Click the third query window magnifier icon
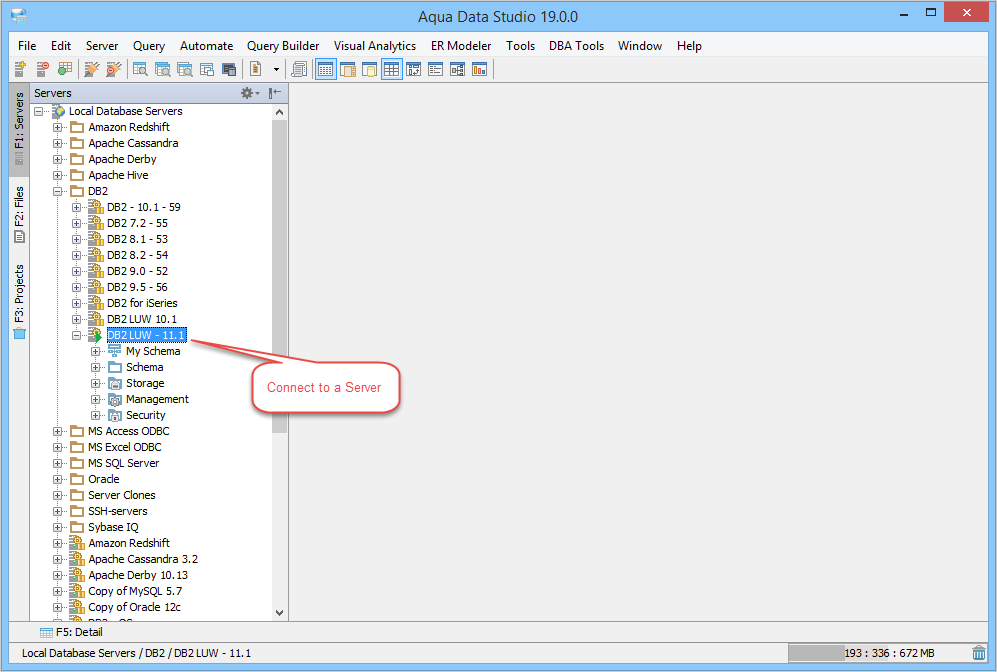The width and height of the screenshot is (997, 672). tap(185, 69)
